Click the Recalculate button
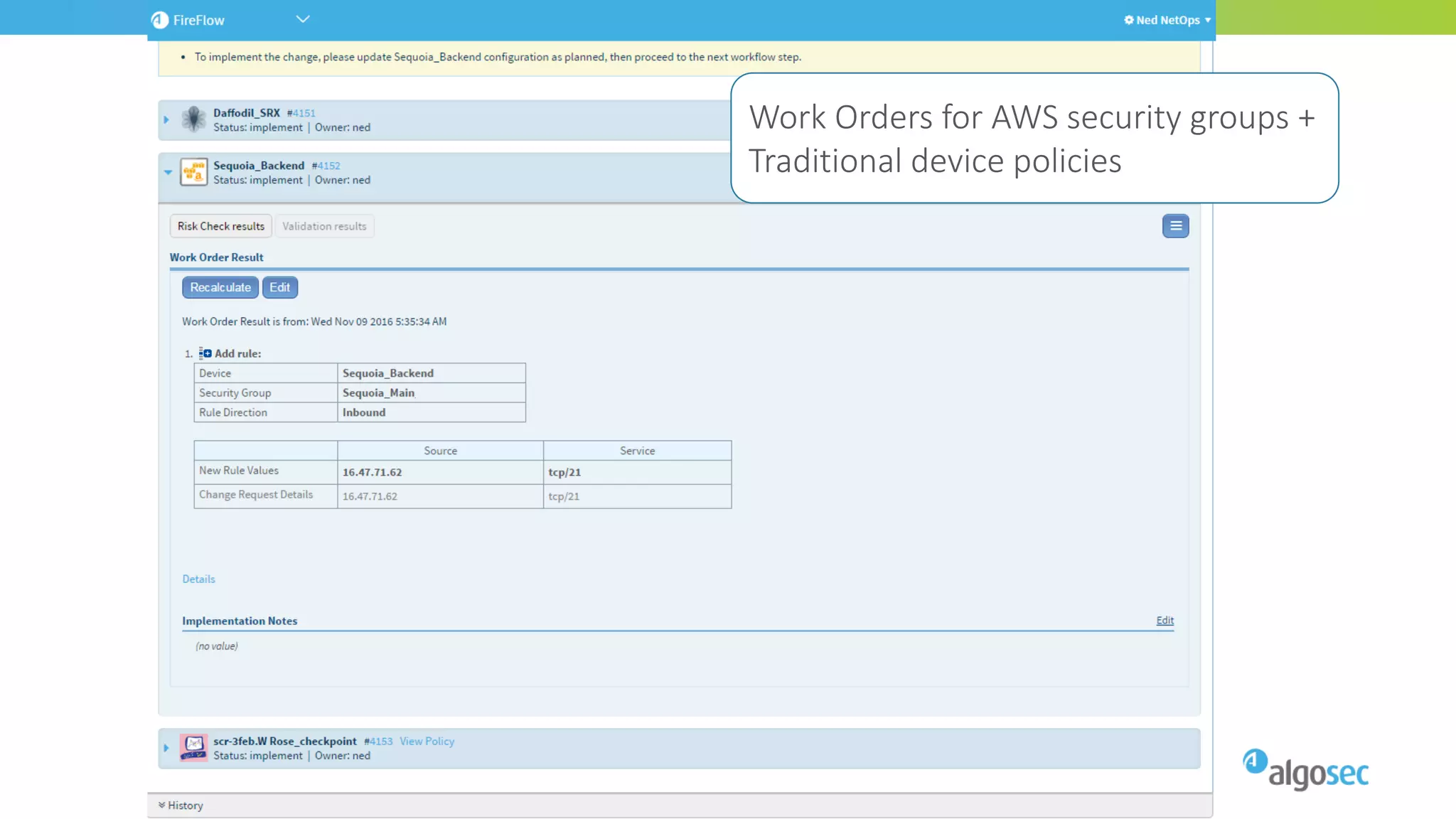The image size is (1456, 819). click(220, 287)
